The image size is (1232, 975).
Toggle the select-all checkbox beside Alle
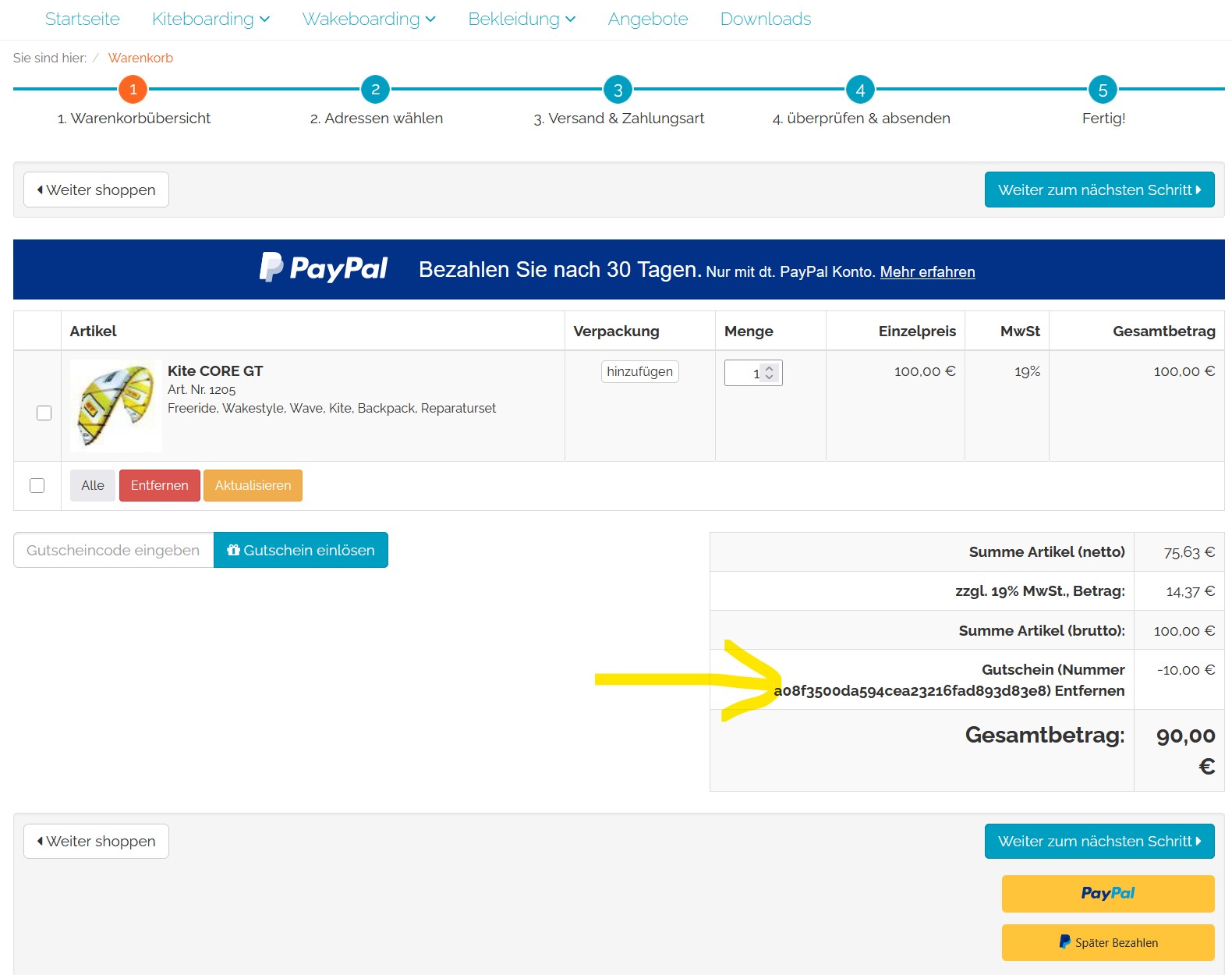[x=37, y=485]
